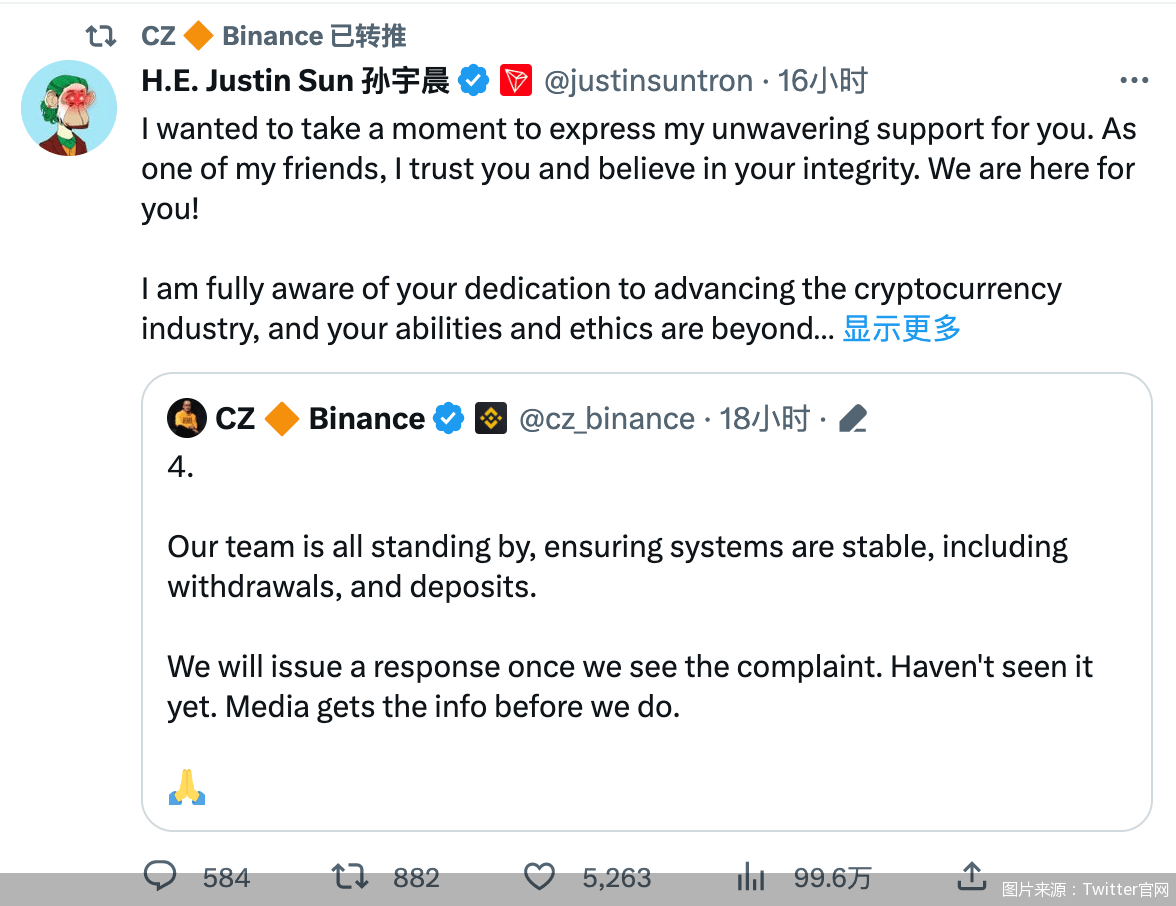Open the 16小时 timestamp link
1176x906 pixels.
click(822, 80)
